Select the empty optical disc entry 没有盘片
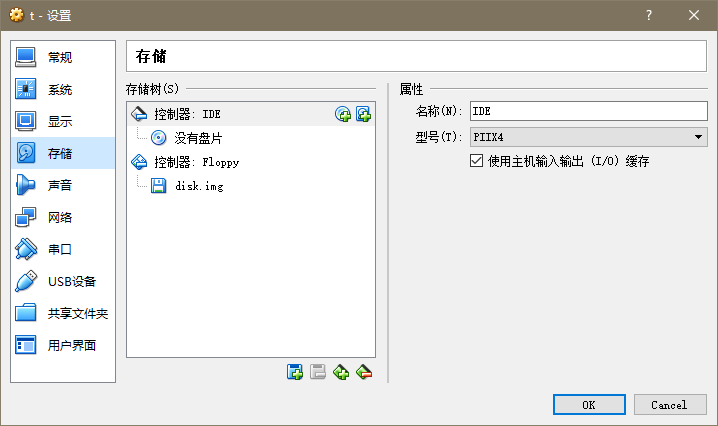The height and width of the screenshot is (426, 718). (x=197, y=138)
